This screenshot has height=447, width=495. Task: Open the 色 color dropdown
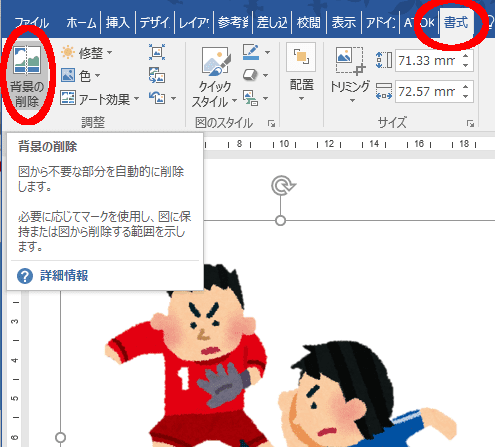81,76
